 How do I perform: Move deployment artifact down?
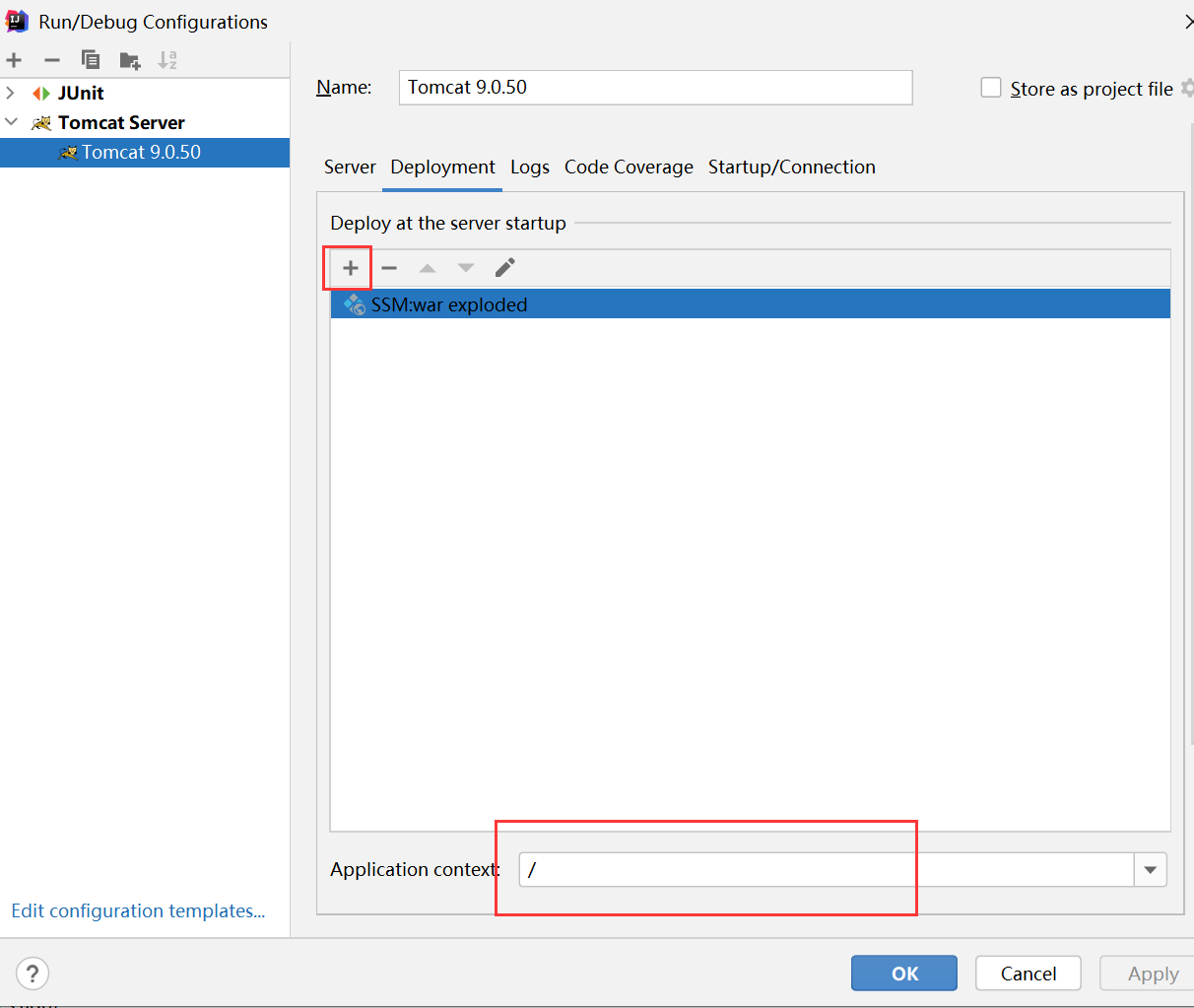[466, 268]
